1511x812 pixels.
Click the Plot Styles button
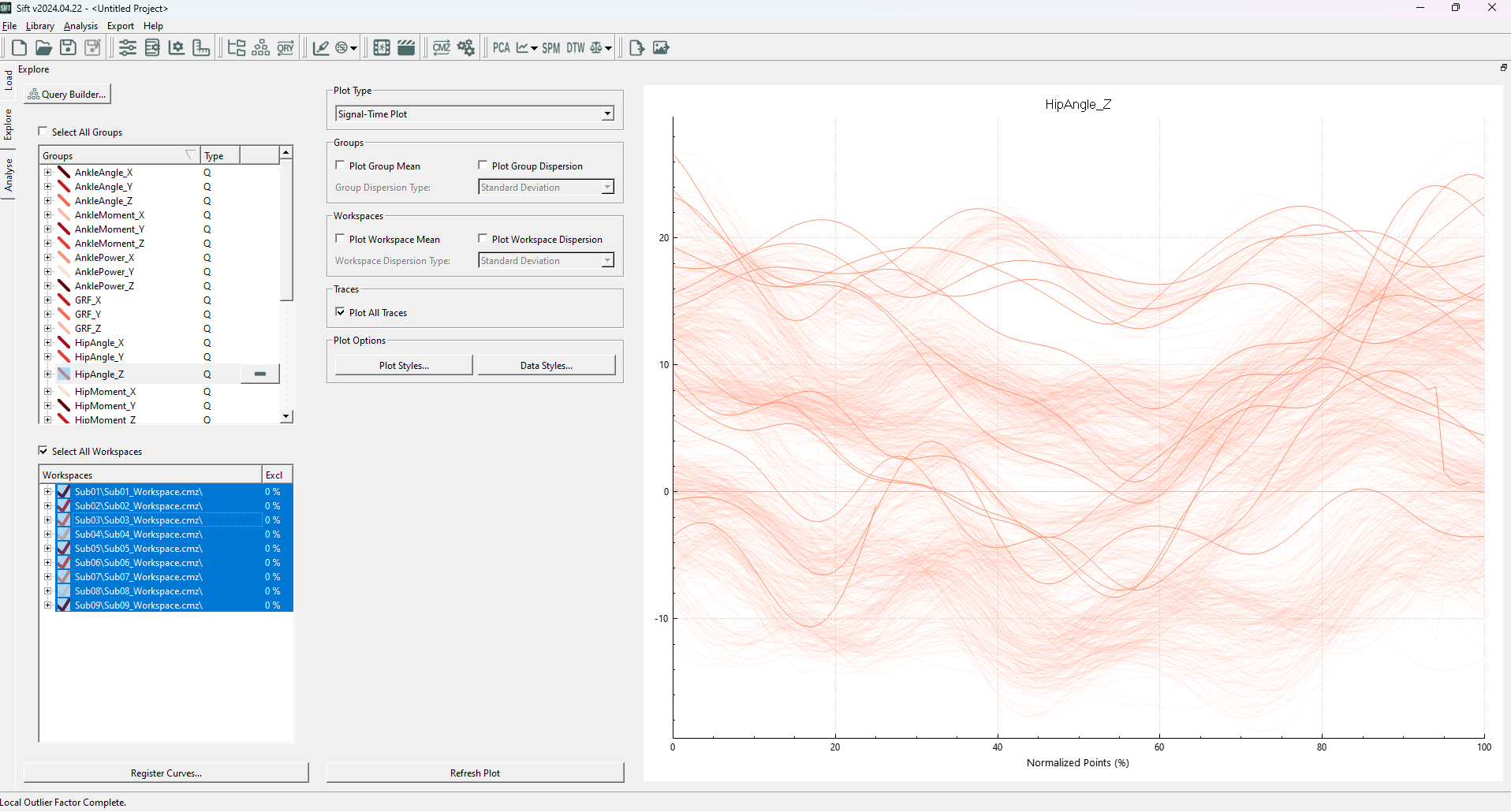tap(404, 366)
